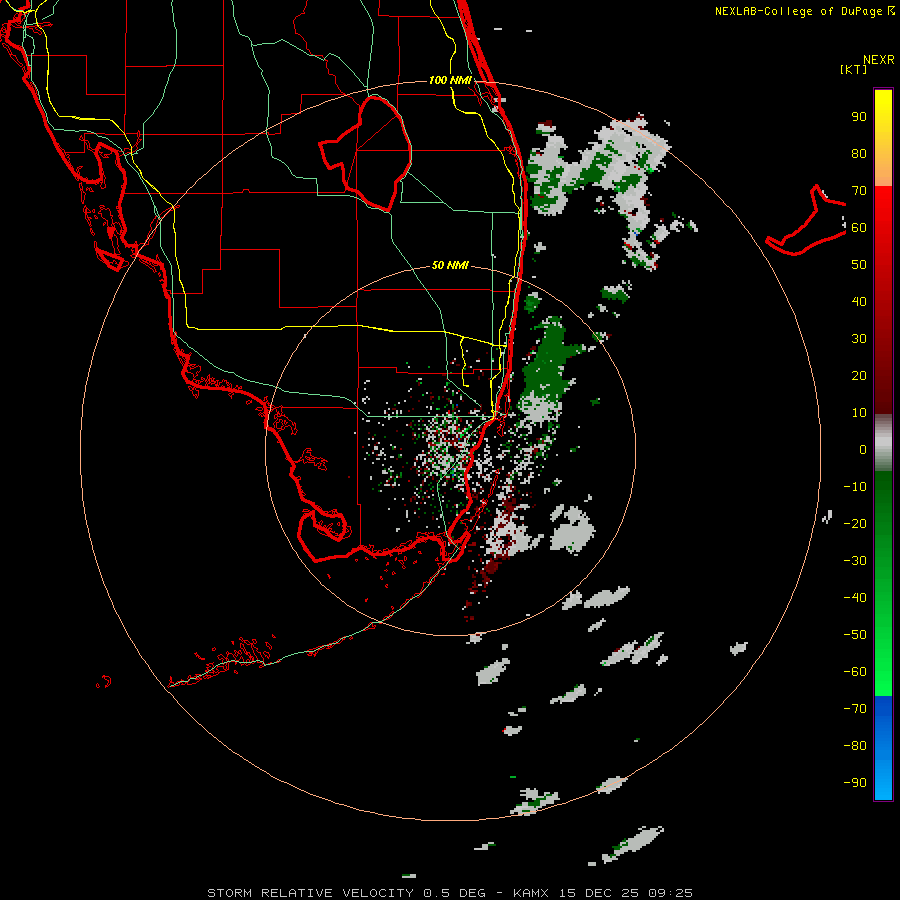Click the 100 NMI range ring label
Image resolution: width=900 pixels, height=900 pixels.
tap(450, 80)
